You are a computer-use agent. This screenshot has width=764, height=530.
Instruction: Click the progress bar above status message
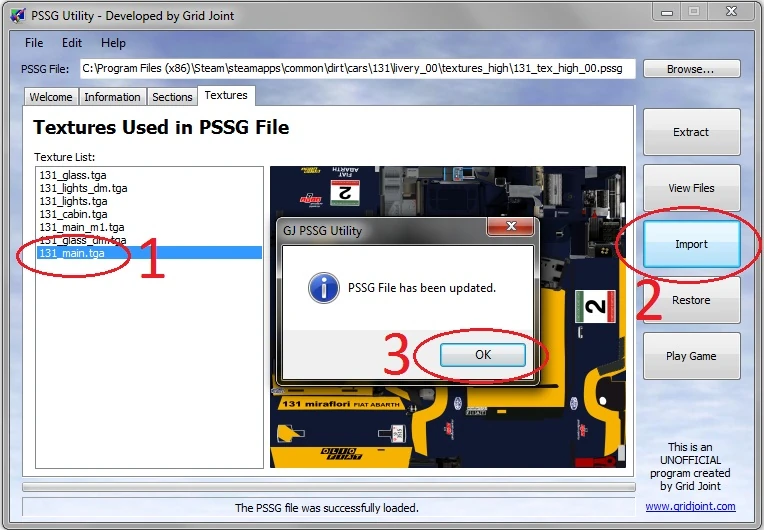[x=329, y=487]
